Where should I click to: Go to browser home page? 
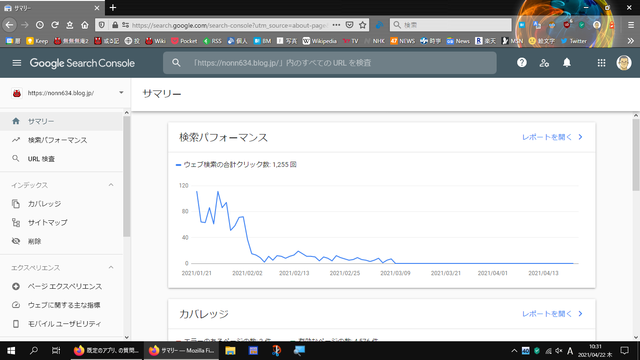(x=84, y=25)
